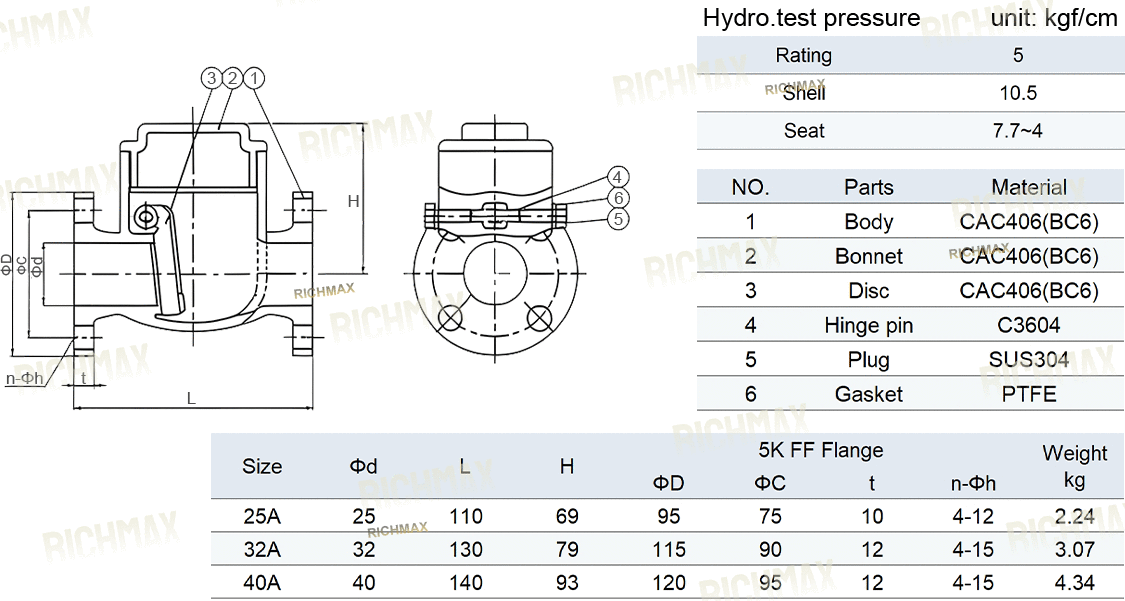The height and width of the screenshot is (601, 1125).
Task: Click the n-Φh column header
Action: point(972,484)
